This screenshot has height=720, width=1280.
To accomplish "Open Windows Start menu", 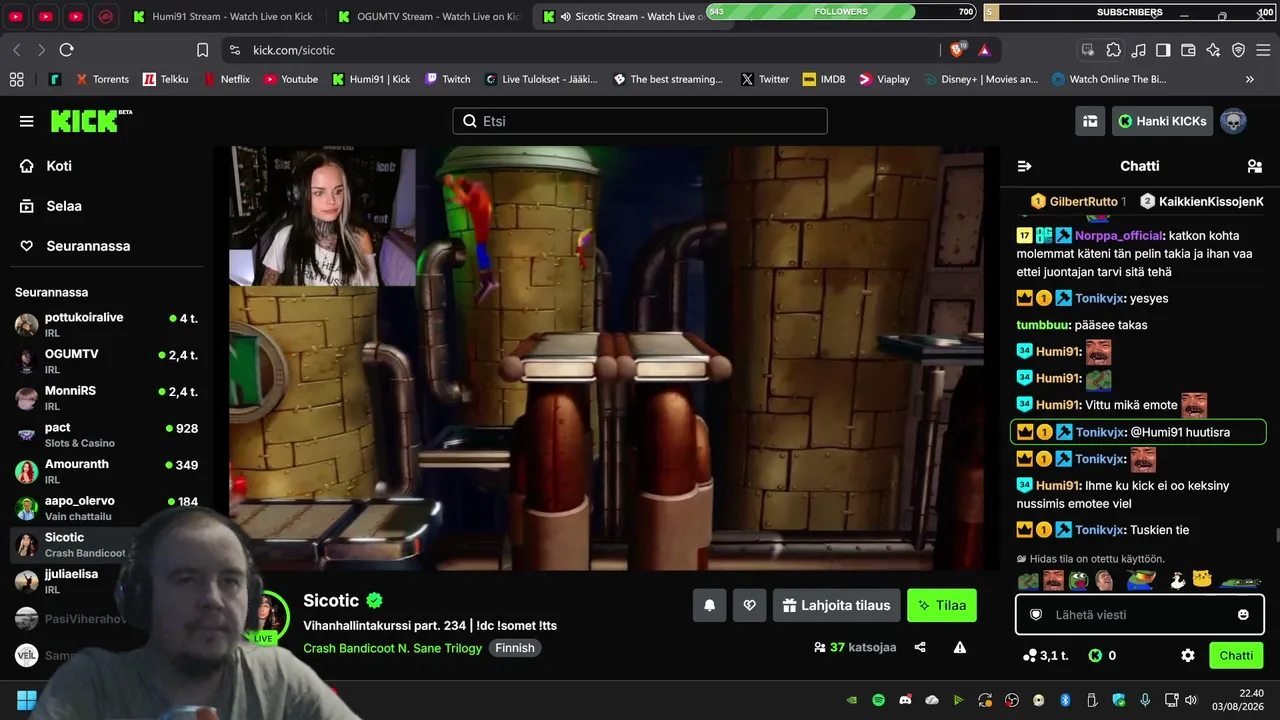I will [27, 700].
